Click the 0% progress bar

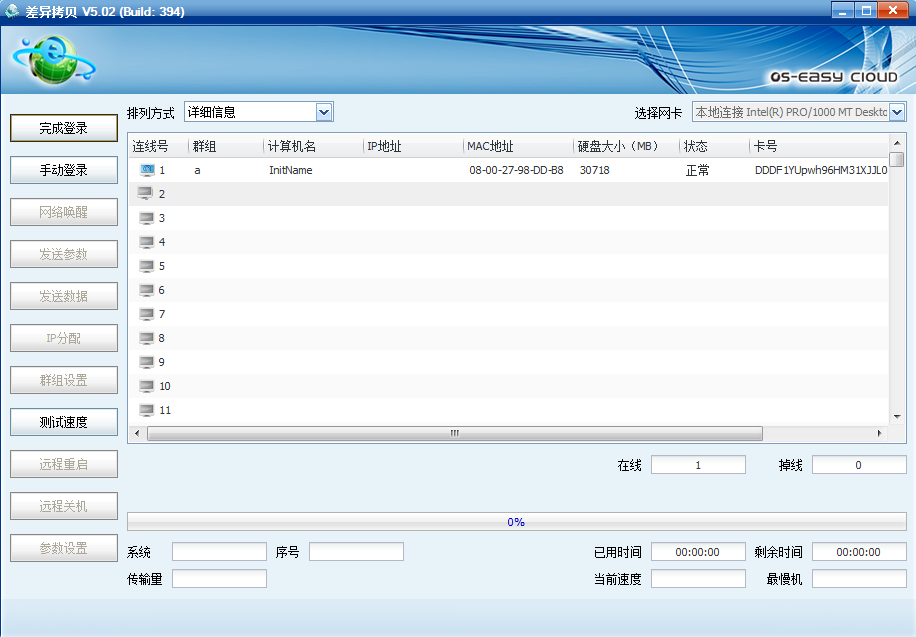pyautogui.click(x=516, y=522)
